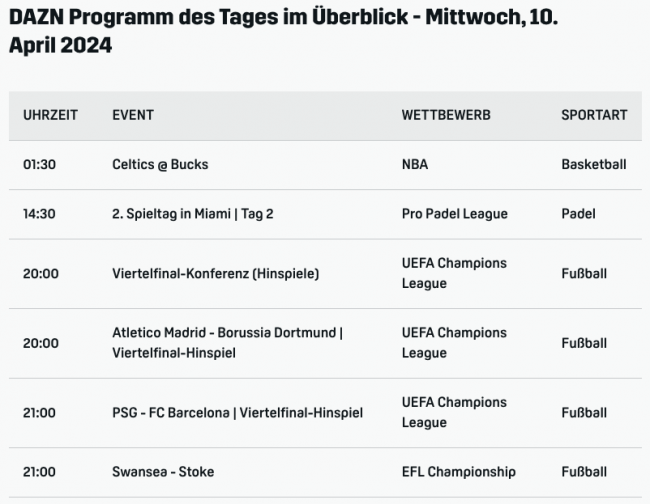
Task: Select the 14:30 time cell
Action: tap(40, 213)
